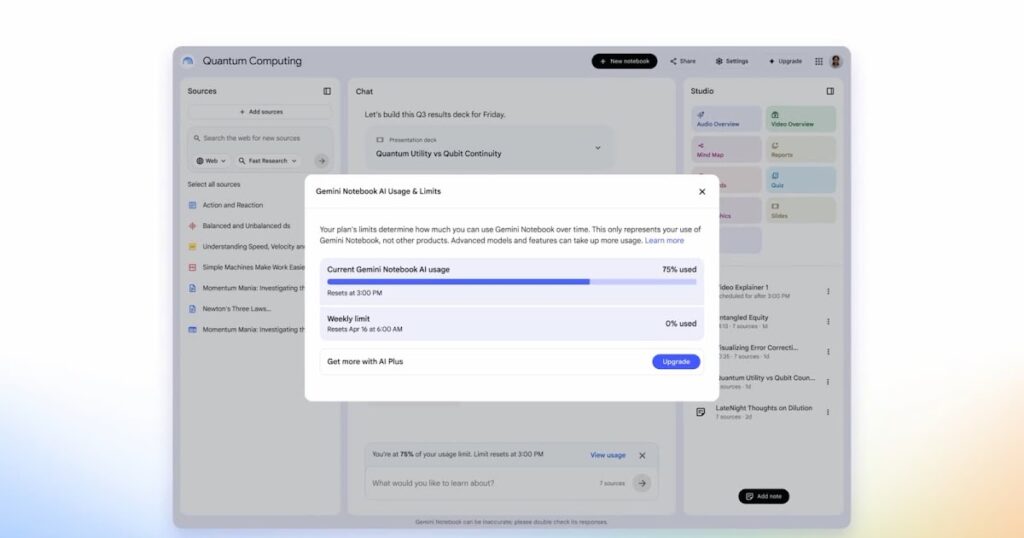Viewport: 1024px width, 538px height.
Task: Open the Mind Map tile
Action: pos(726,150)
